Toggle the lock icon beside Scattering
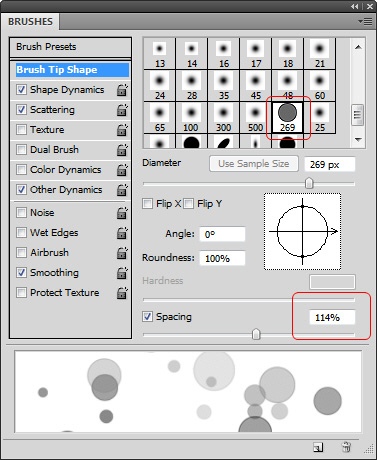The image size is (377, 460). tap(122, 110)
